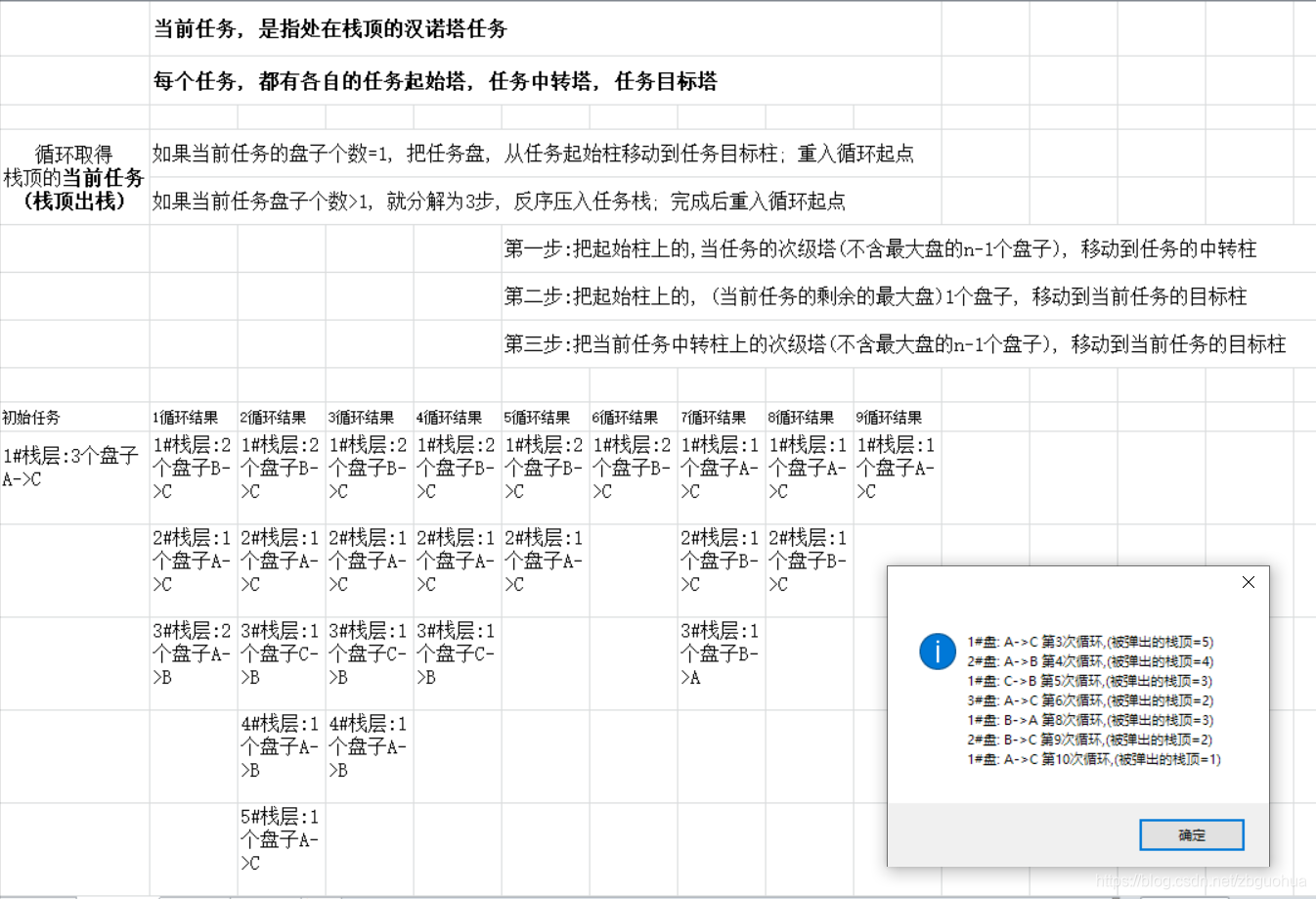The width and height of the screenshot is (1316, 899).
Task: Select cell '3#栈层:2个盘子A->B' under 1循环结果
Action: [x=194, y=663]
